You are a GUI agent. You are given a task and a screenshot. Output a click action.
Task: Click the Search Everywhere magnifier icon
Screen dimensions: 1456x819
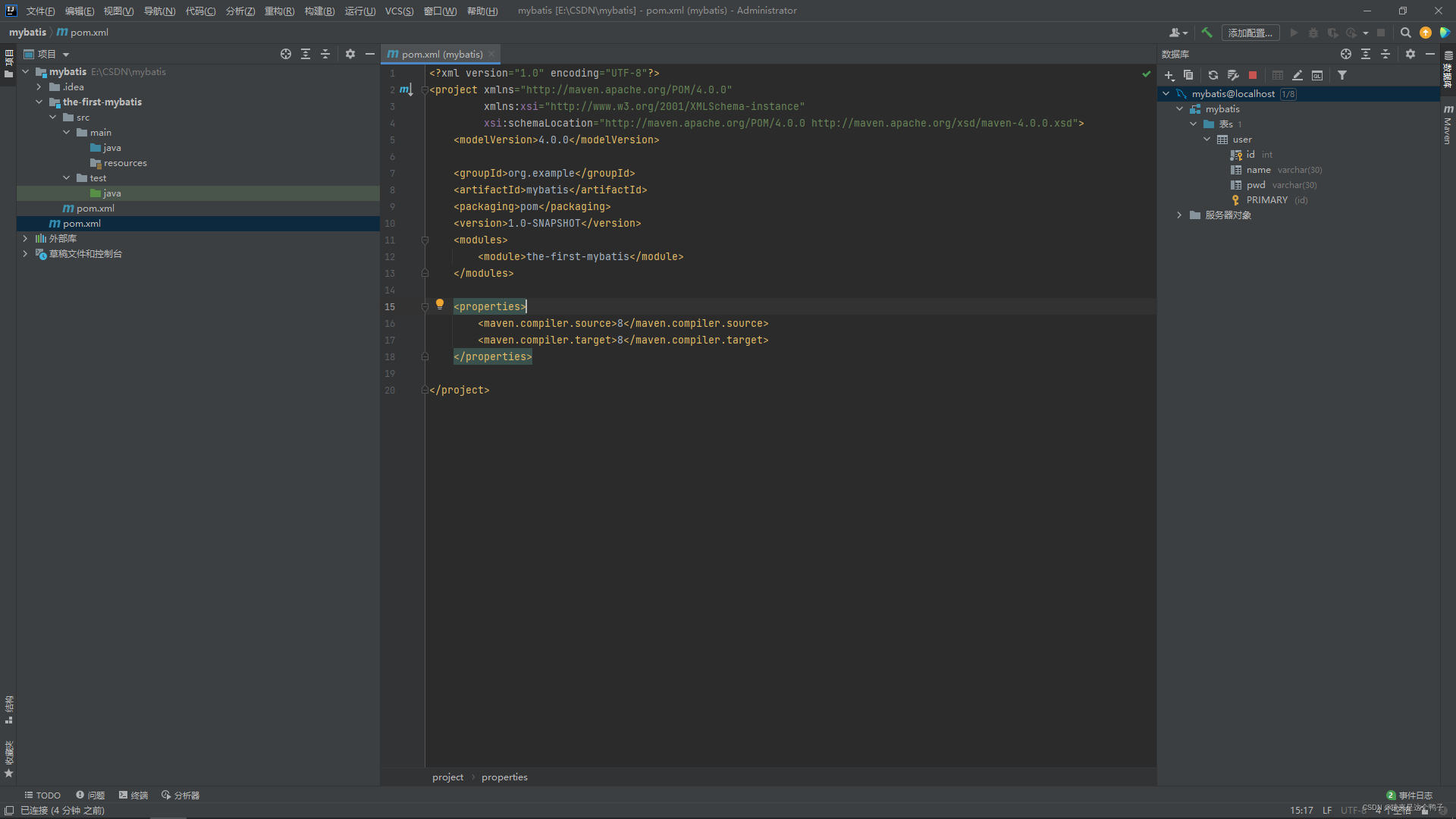coord(1406,33)
